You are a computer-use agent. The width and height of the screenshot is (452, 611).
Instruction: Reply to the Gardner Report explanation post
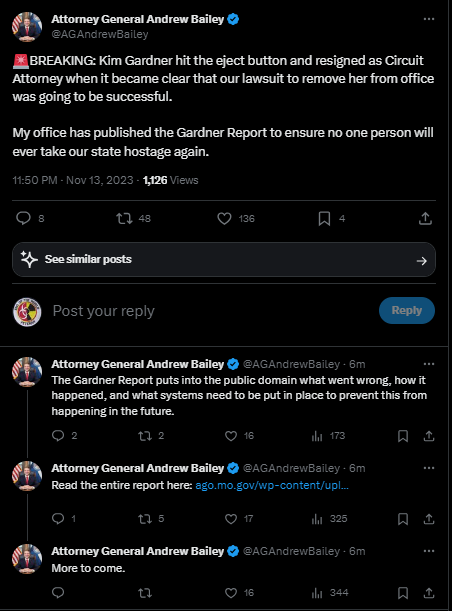[58, 436]
